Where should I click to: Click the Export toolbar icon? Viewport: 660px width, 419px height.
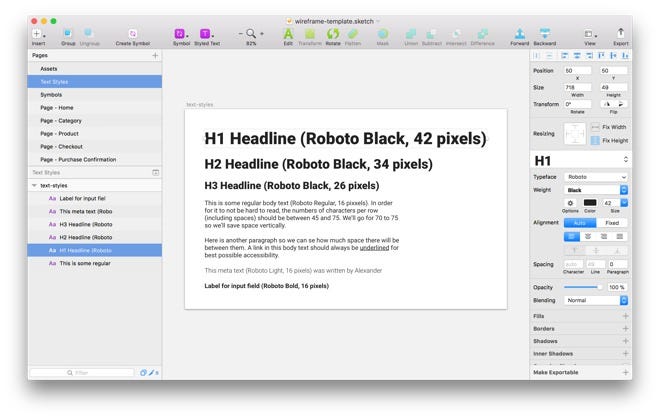coord(620,33)
